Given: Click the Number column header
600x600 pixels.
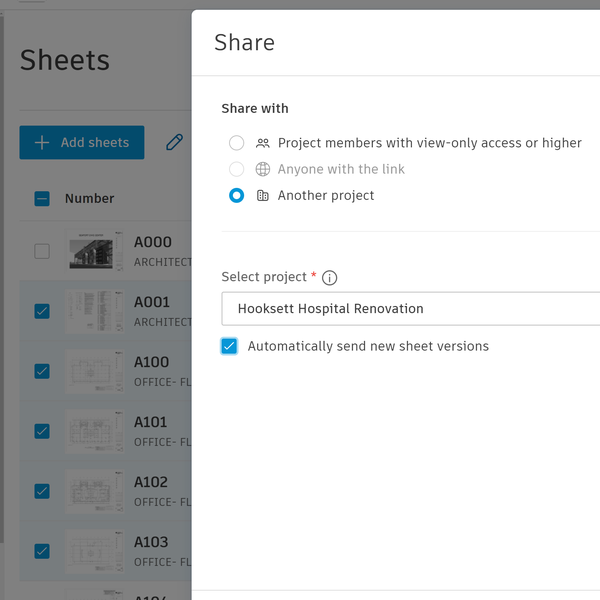Looking at the screenshot, I should coord(90,198).
